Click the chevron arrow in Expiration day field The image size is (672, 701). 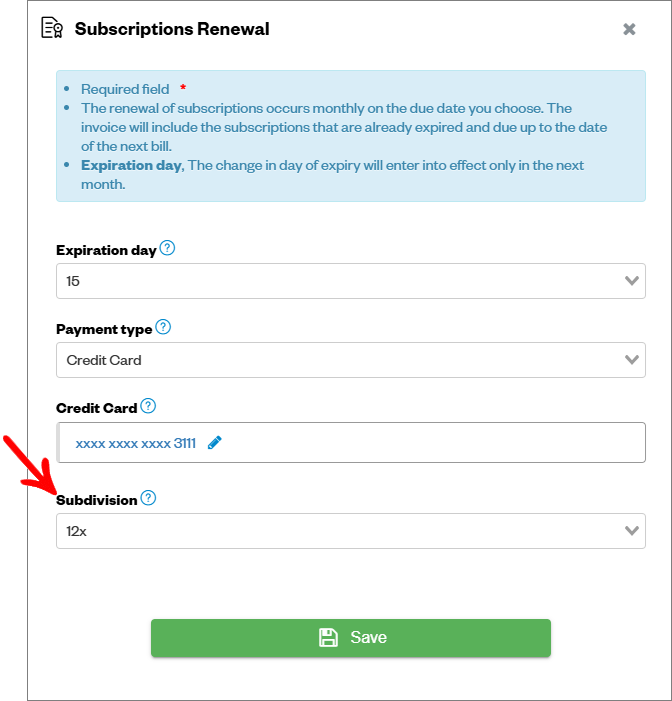click(631, 280)
